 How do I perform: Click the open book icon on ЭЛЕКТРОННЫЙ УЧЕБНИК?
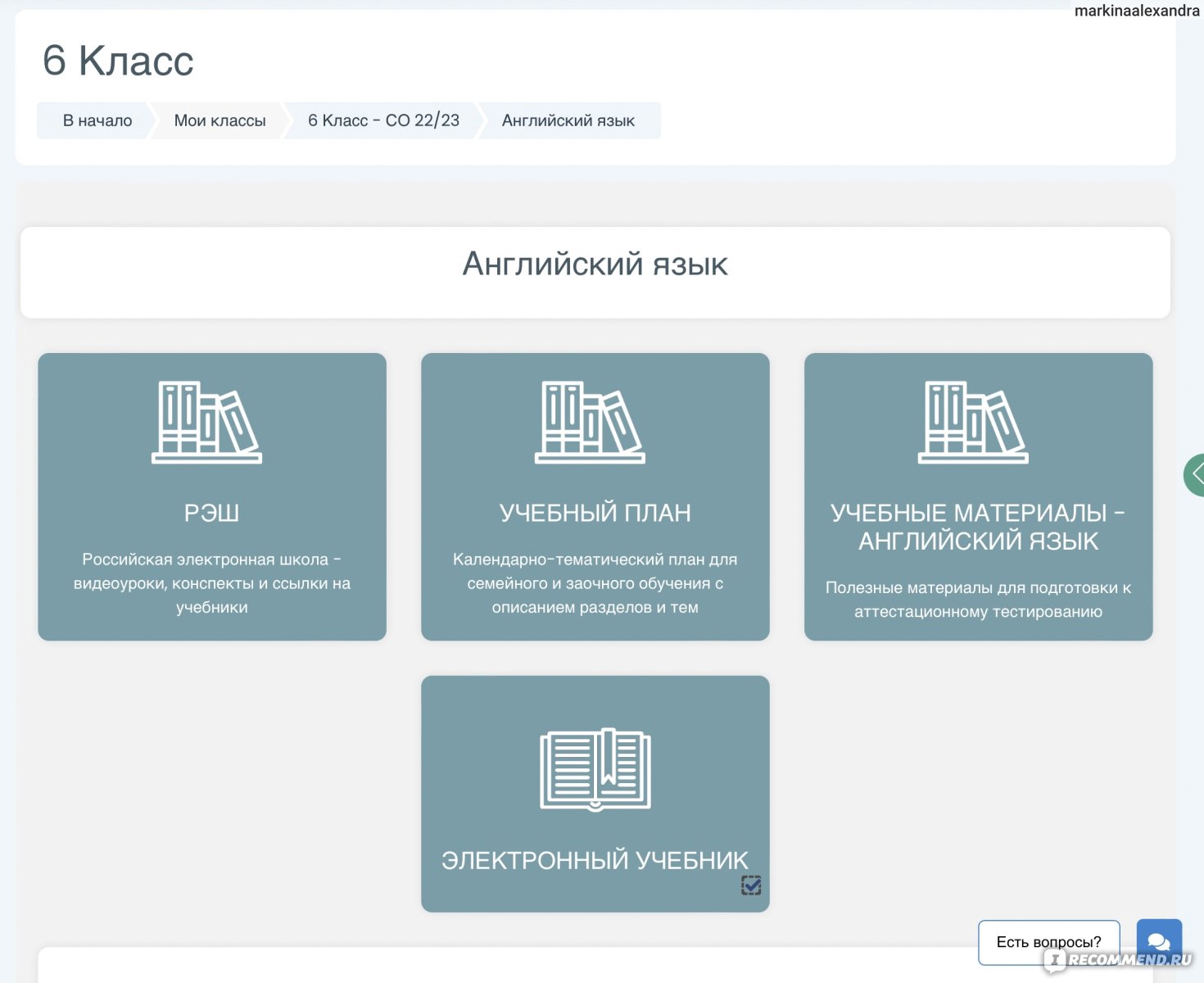595,769
